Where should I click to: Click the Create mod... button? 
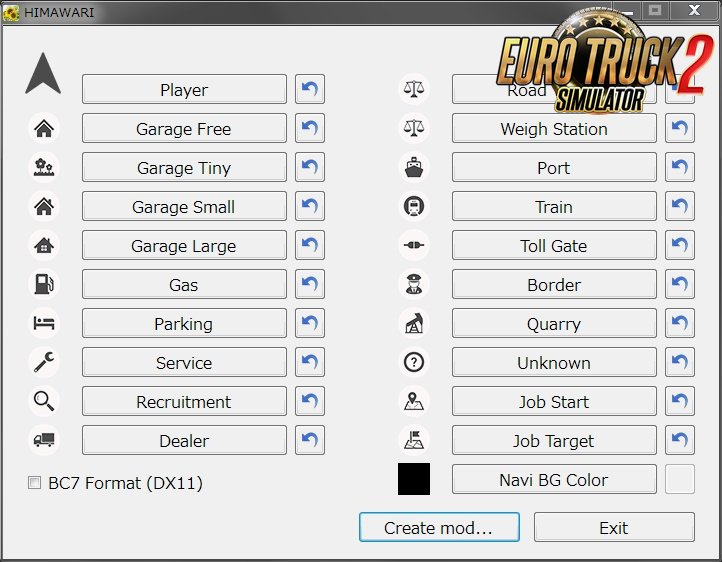(439, 527)
